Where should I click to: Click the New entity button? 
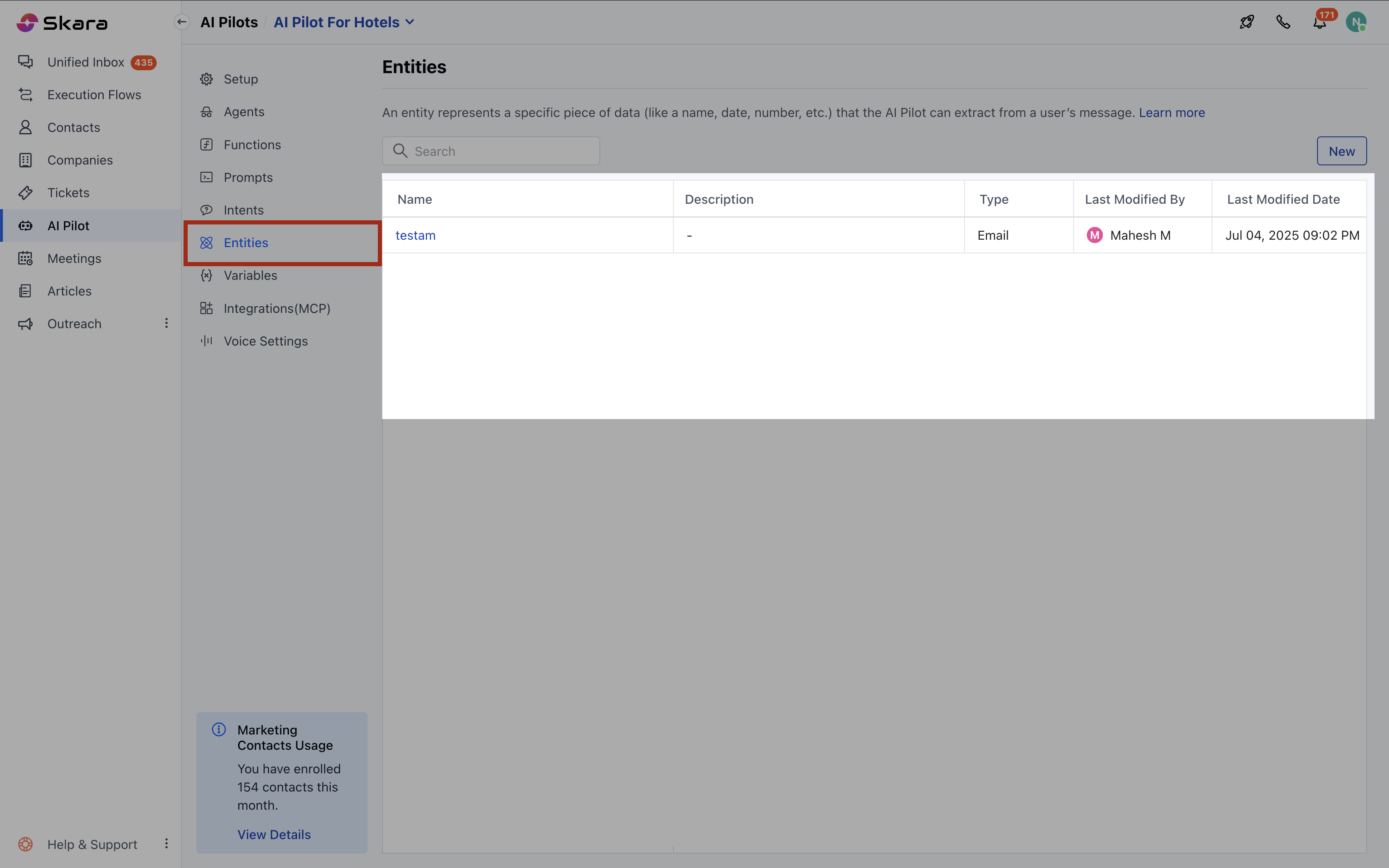tap(1341, 151)
